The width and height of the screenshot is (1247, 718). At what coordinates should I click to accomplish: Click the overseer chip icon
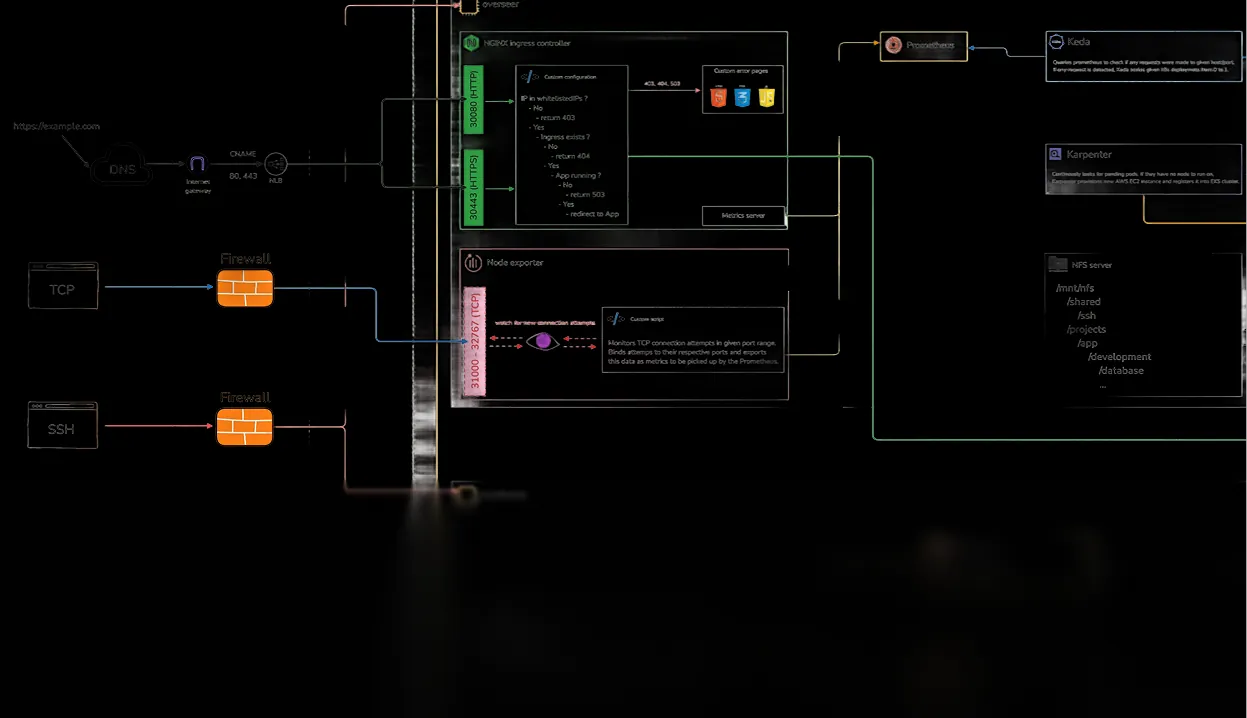[469, 5]
